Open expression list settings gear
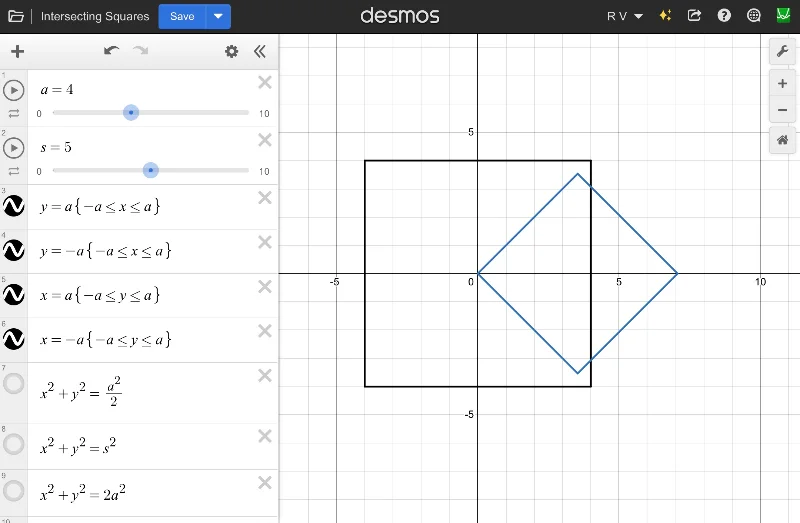This screenshot has width=800, height=523. [232, 52]
